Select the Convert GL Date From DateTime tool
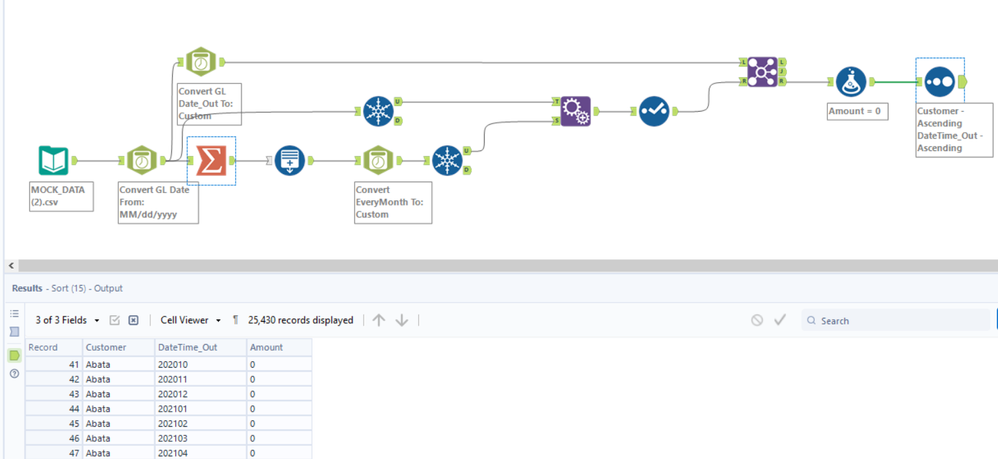998x459 pixels. pyautogui.click(x=141, y=160)
